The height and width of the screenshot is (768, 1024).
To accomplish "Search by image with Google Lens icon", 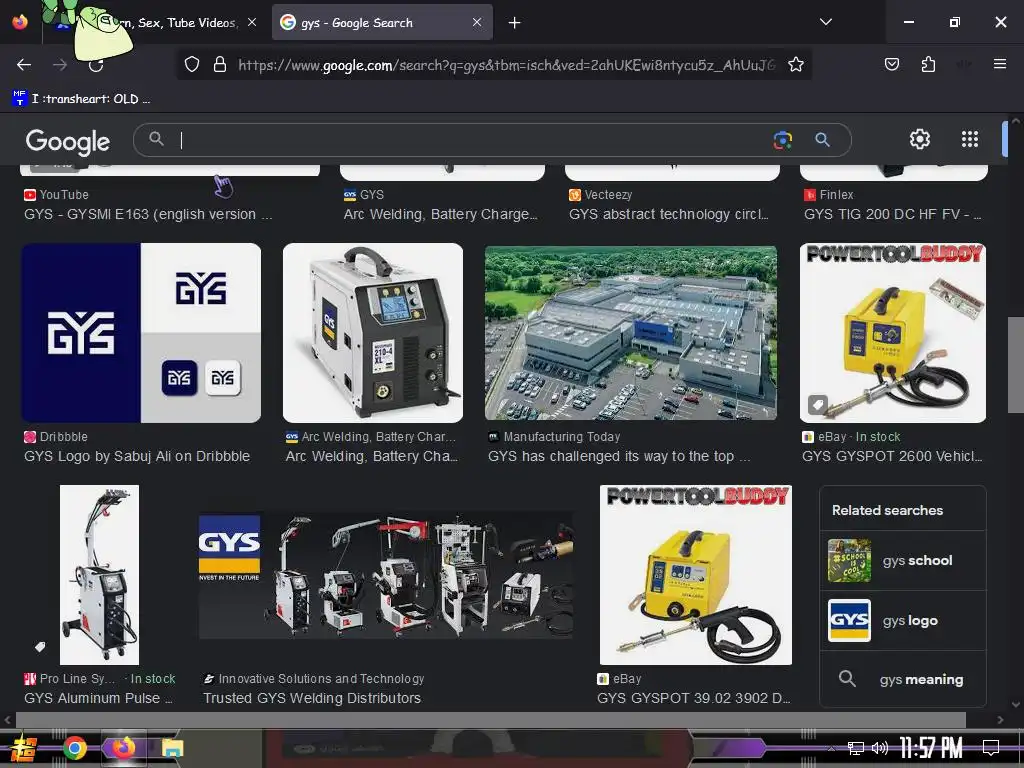I will click(782, 140).
